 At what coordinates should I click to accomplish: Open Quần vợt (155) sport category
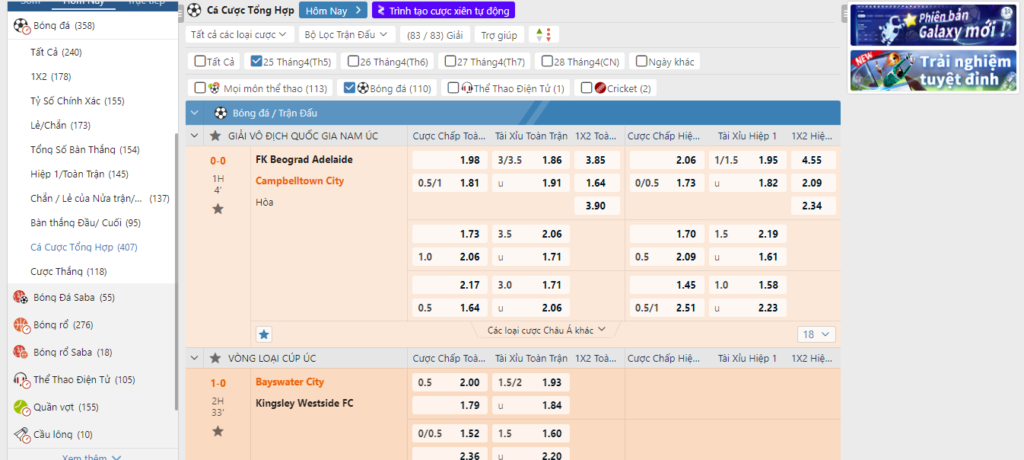pos(66,407)
